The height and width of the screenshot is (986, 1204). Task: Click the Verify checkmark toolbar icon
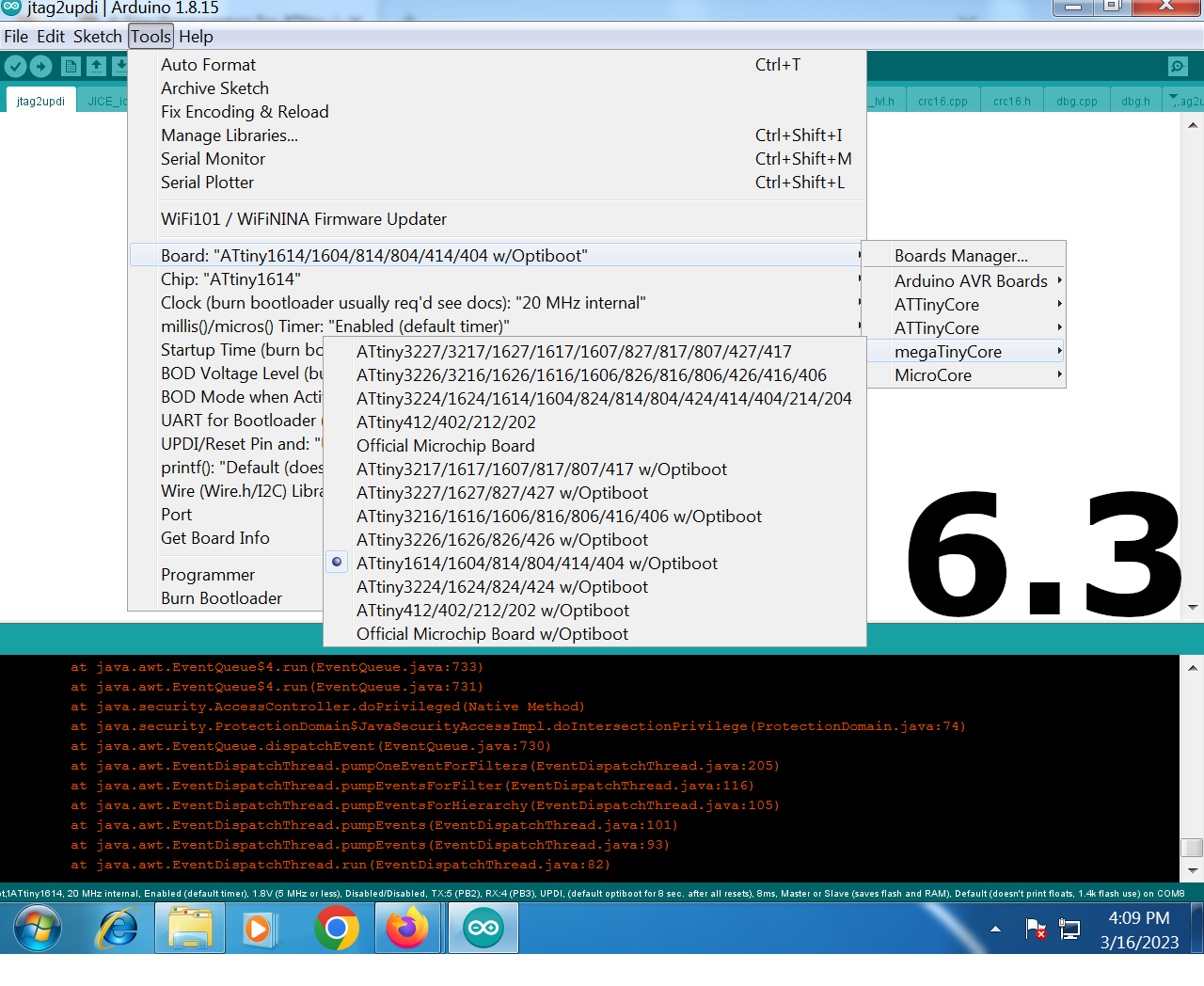click(x=15, y=66)
